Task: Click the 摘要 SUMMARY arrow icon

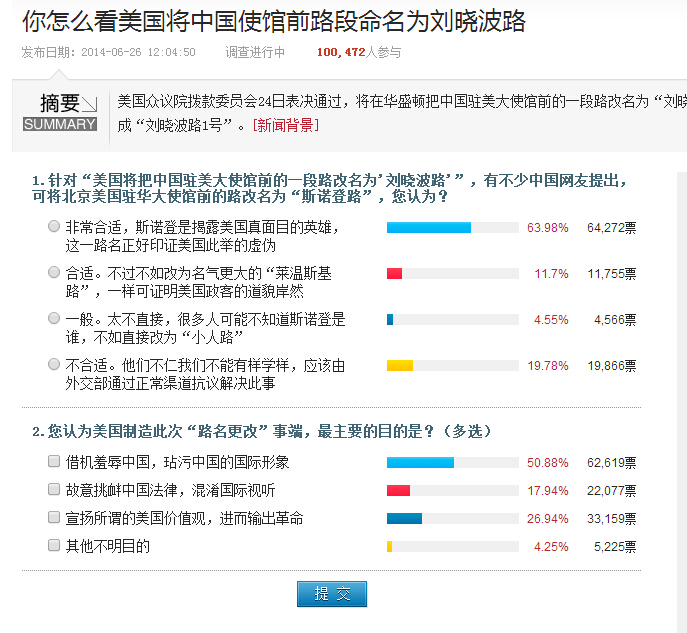Action: point(89,103)
